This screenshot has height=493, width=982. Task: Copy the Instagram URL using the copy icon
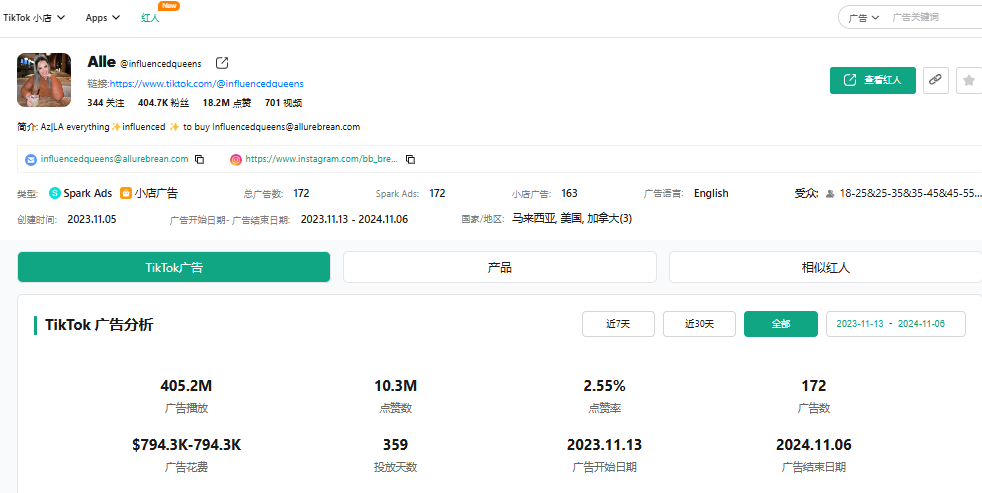pyautogui.click(x=410, y=159)
